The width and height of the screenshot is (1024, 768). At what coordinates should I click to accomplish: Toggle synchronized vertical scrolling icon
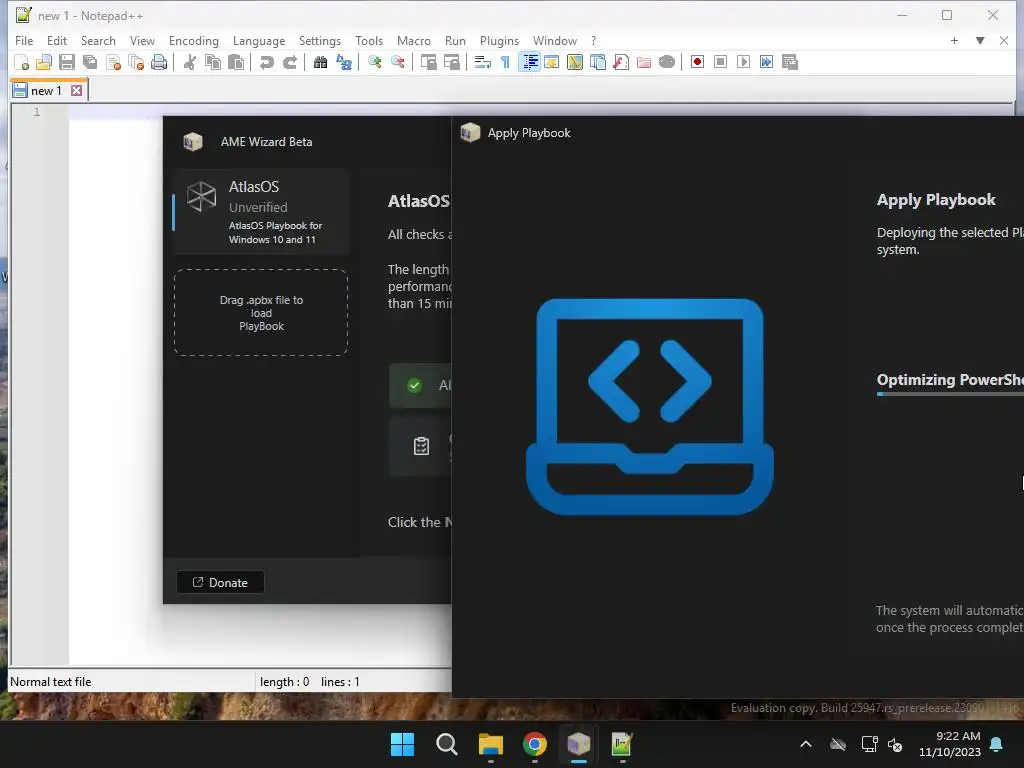coord(428,62)
